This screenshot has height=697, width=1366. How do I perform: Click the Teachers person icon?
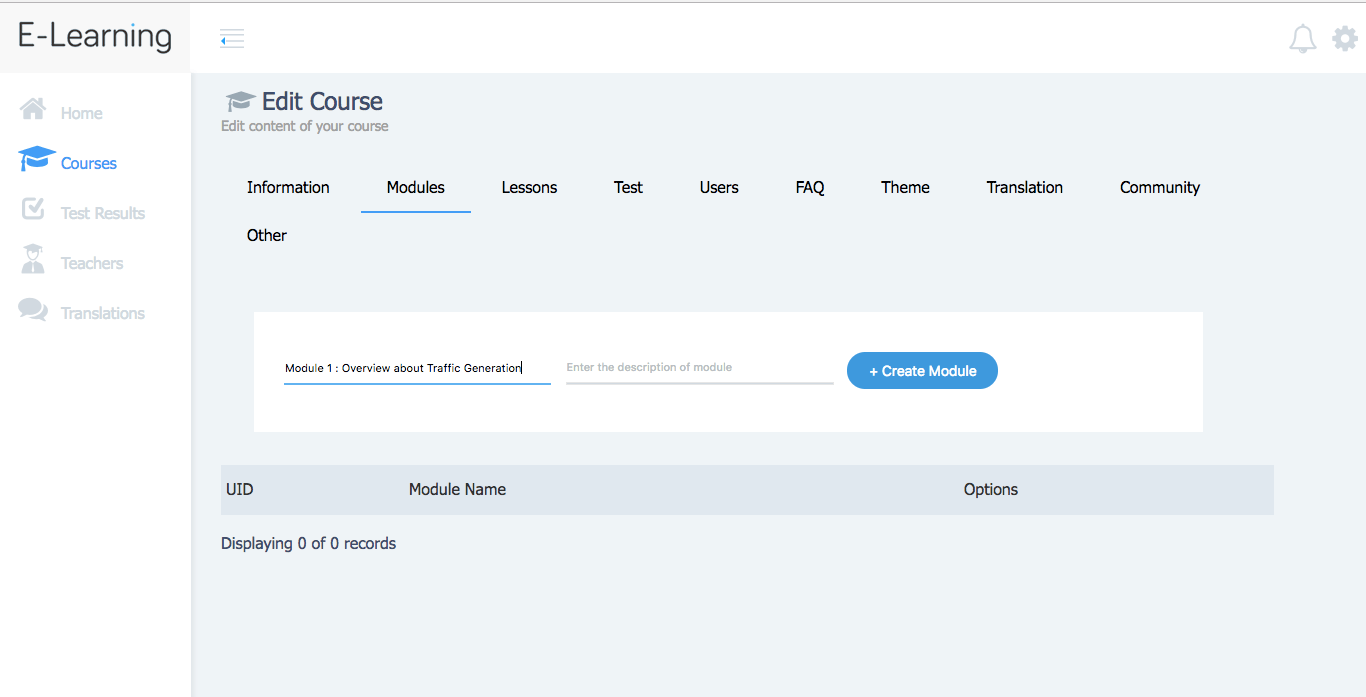point(33,259)
